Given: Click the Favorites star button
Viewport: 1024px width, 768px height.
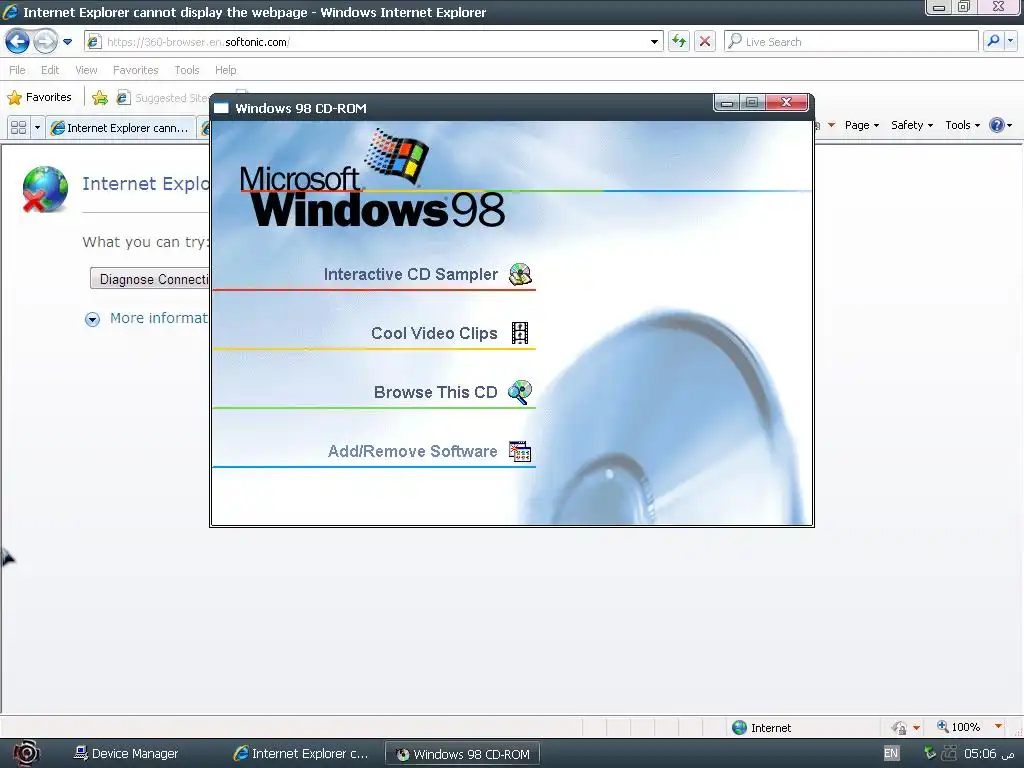Looking at the screenshot, I should pyautogui.click(x=40, y=97).
